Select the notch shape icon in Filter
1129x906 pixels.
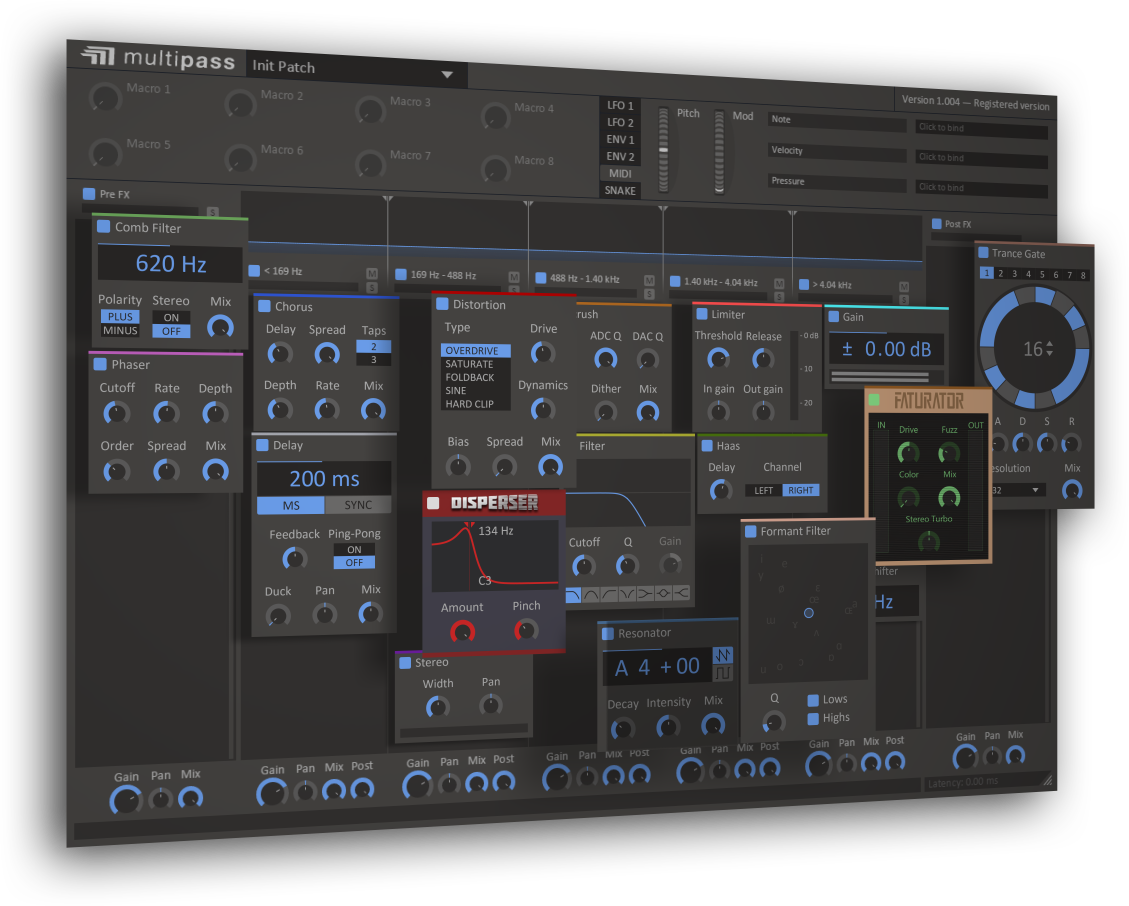[626, 592]
